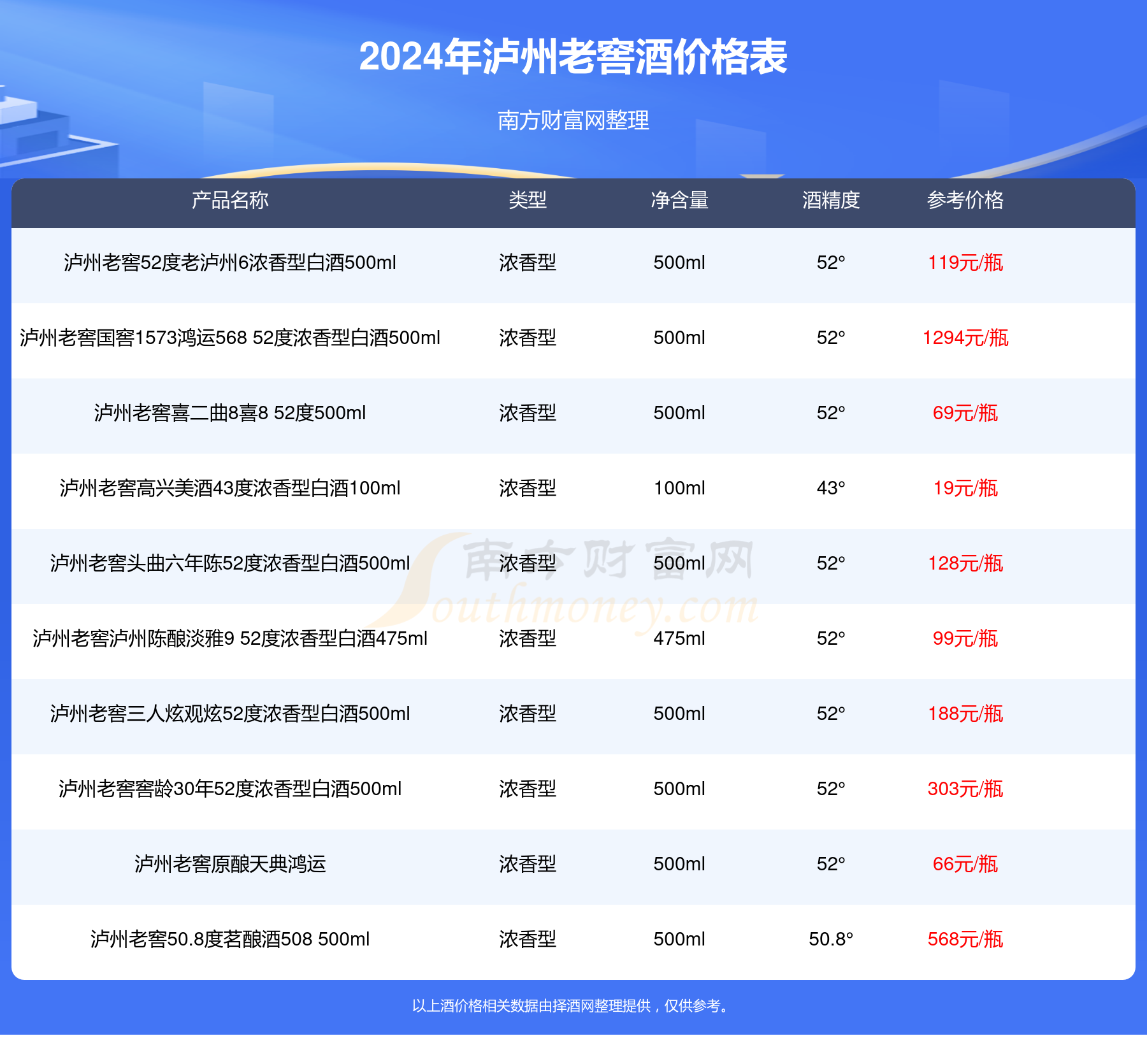Select product 泸州老窖喜二曲8喜8 52度500ml
This screenshot has width=1147, height=1064.
click(230, 413)
